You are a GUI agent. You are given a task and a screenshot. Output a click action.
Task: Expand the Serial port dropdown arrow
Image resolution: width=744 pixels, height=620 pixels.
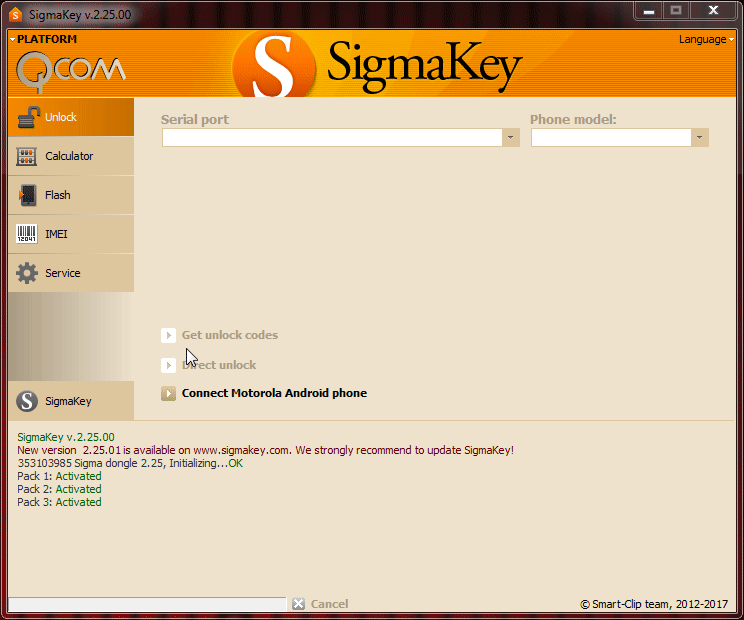point(511,138)
